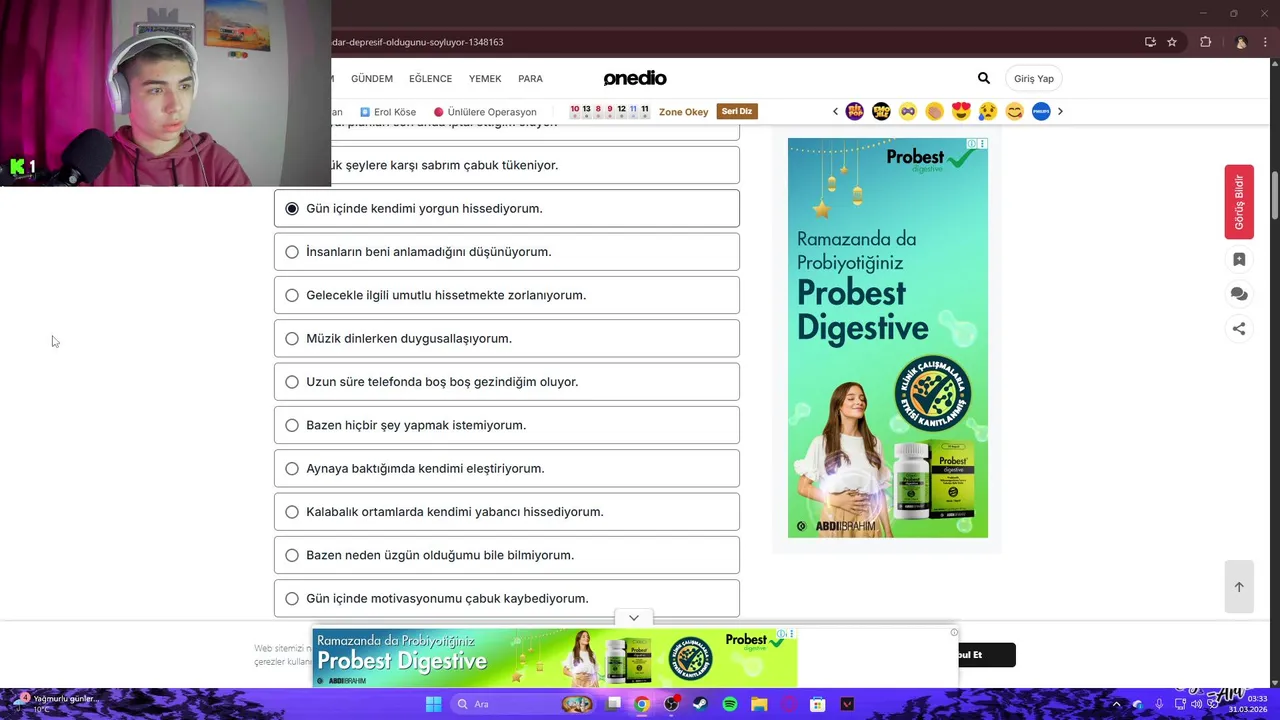Viewport: 1280px width, 720px height.
Task: Share the article via the share icon
Action: tap(1239, 328)
